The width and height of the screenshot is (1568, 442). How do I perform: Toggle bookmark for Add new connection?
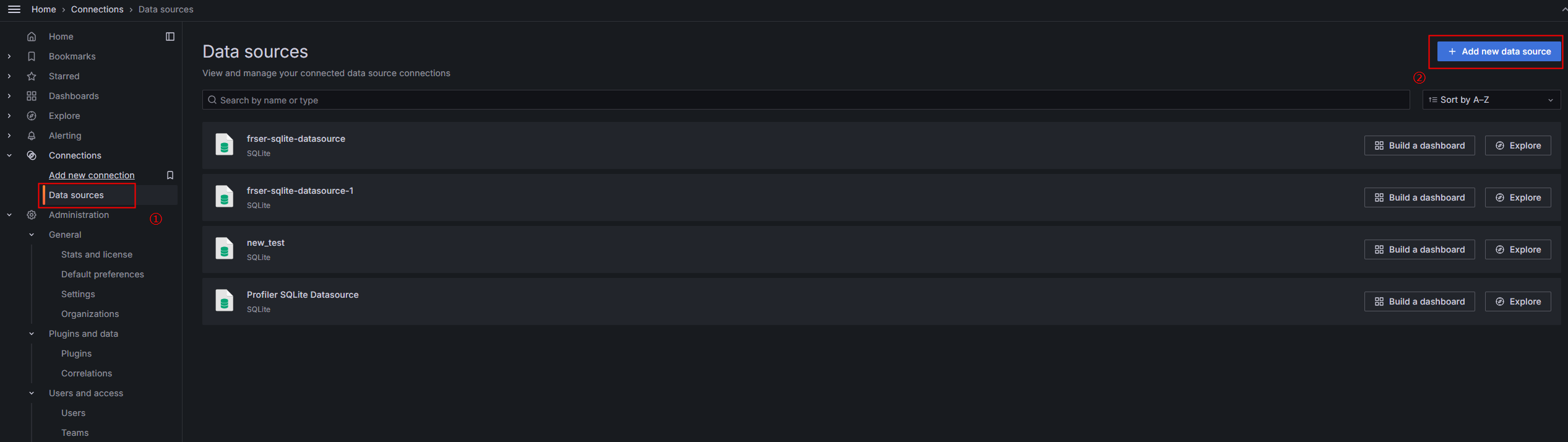point(170,175)
